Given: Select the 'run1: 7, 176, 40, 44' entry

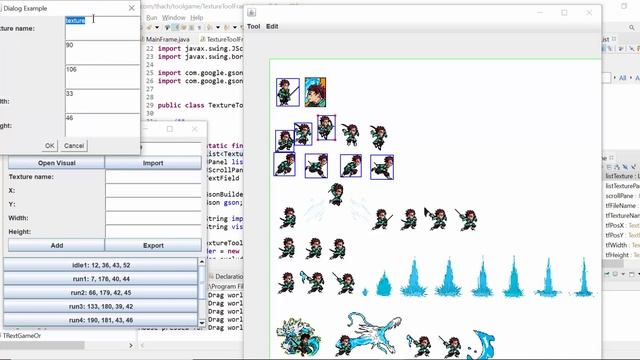Looking at the screenshot, I should 101,279.
